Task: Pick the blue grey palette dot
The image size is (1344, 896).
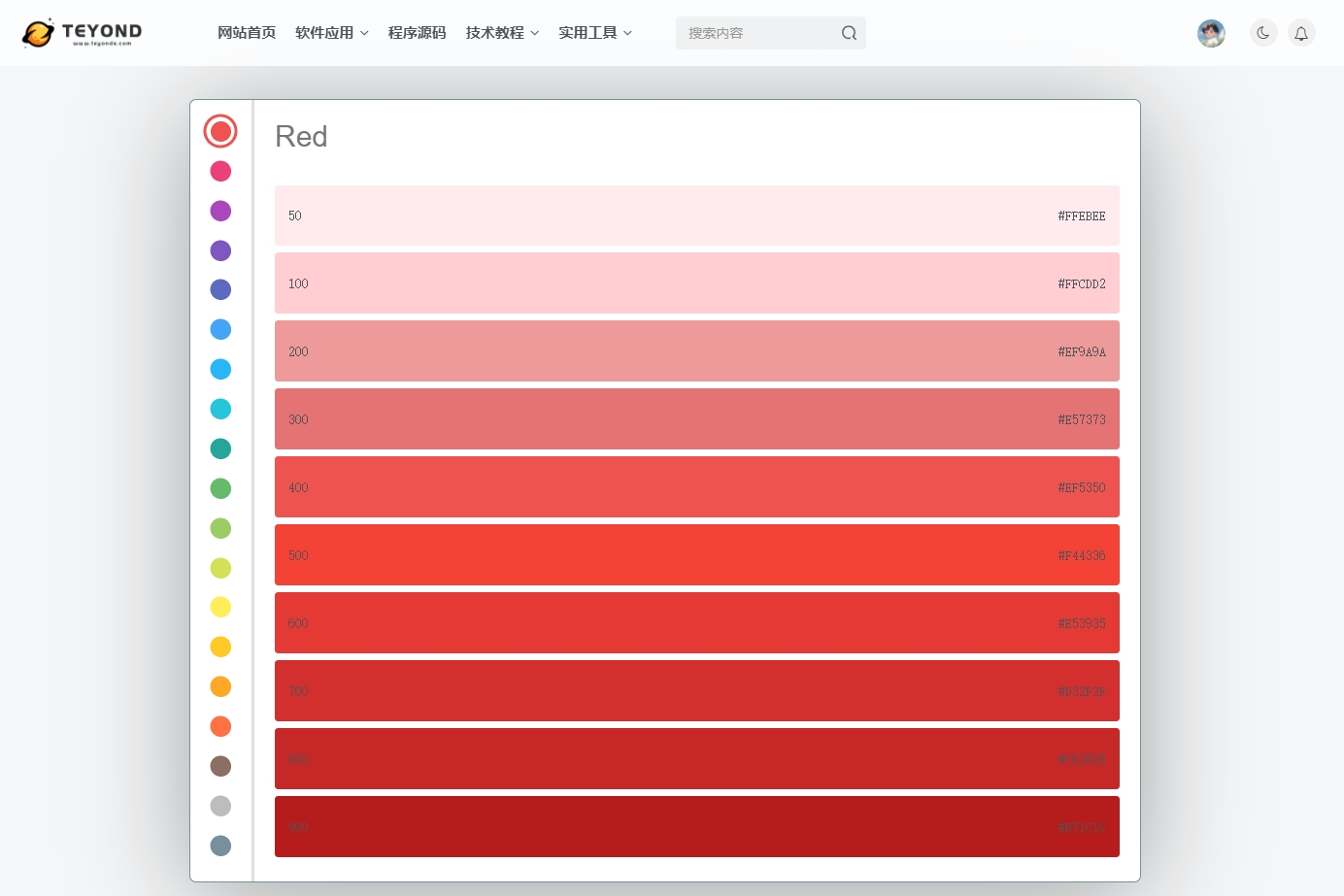Action: pyautogui.click(x=220, y=846)
